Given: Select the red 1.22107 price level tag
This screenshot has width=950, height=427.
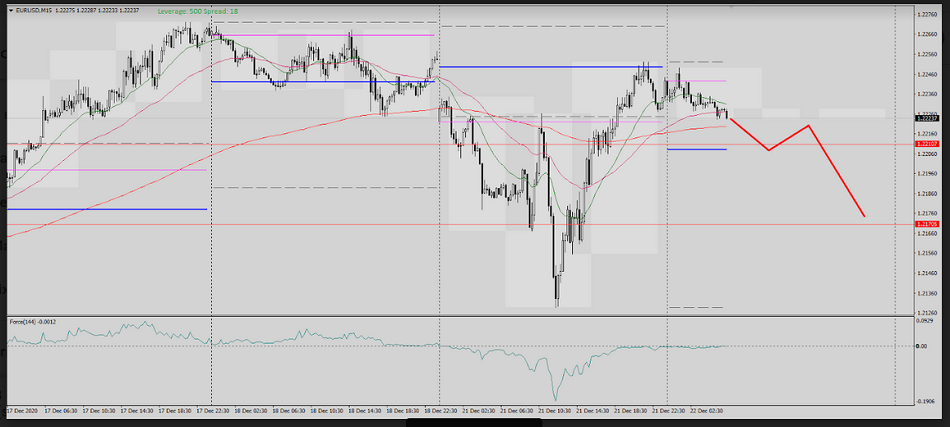Looking at the screenshot, I should [x=926, y=144].
